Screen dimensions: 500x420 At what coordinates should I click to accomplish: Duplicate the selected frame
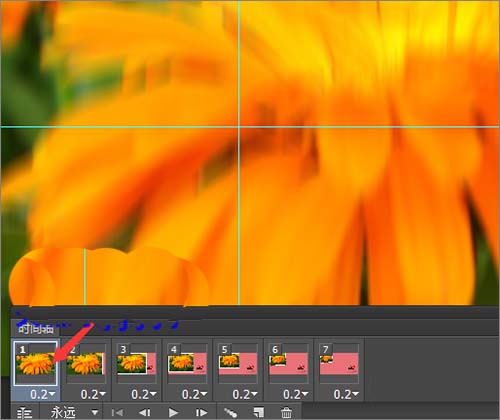click(x=258, y=413)
